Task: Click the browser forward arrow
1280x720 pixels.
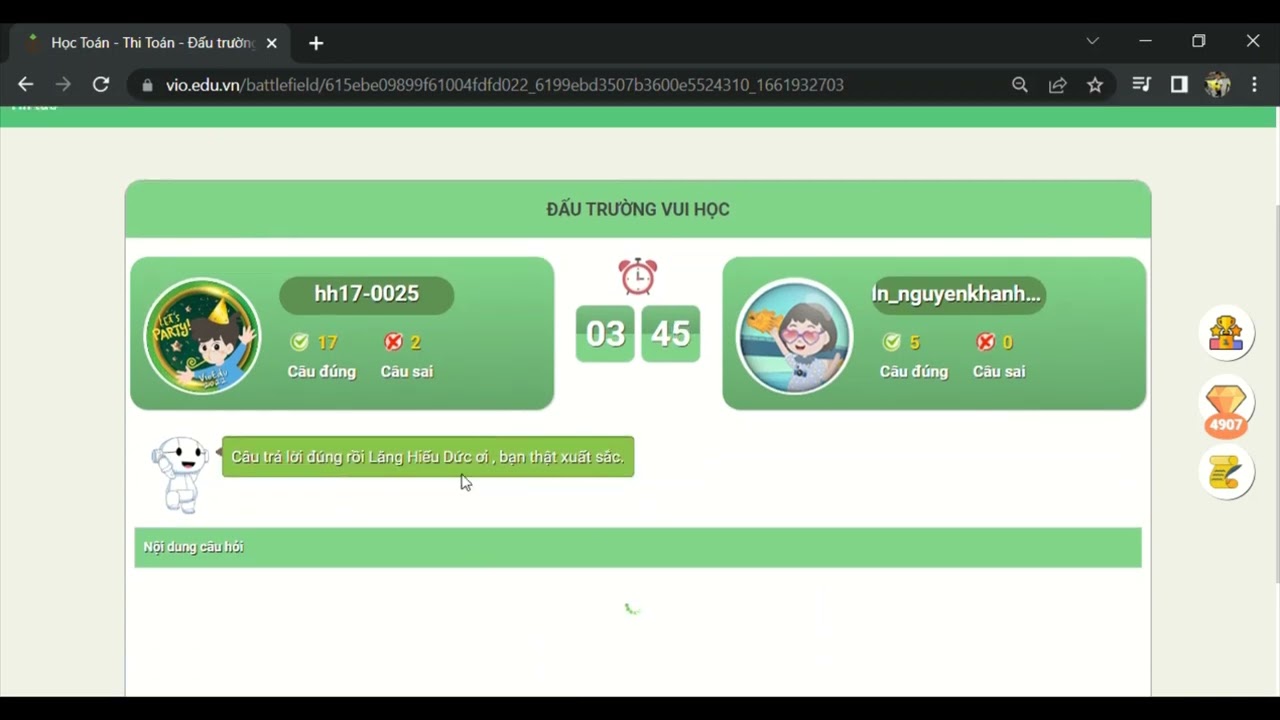Action: pyautogui.click(x=63, y=85)
